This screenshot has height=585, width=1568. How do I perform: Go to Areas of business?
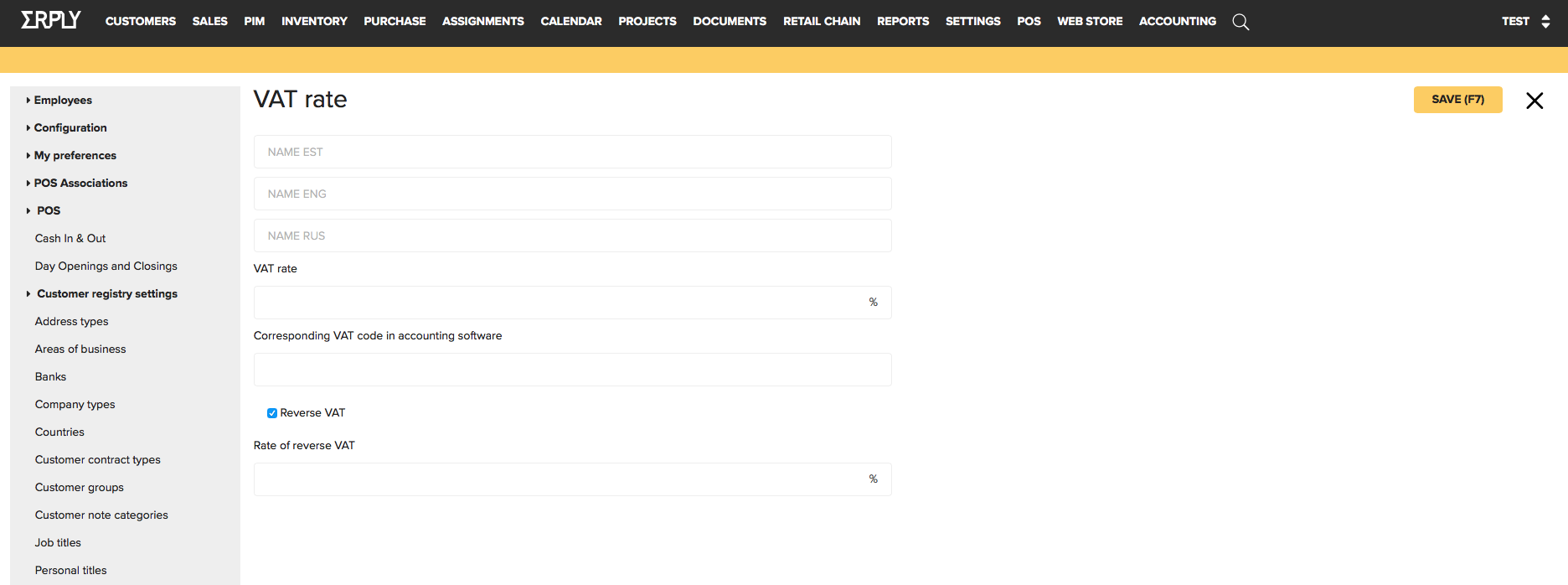click(80, 349)
